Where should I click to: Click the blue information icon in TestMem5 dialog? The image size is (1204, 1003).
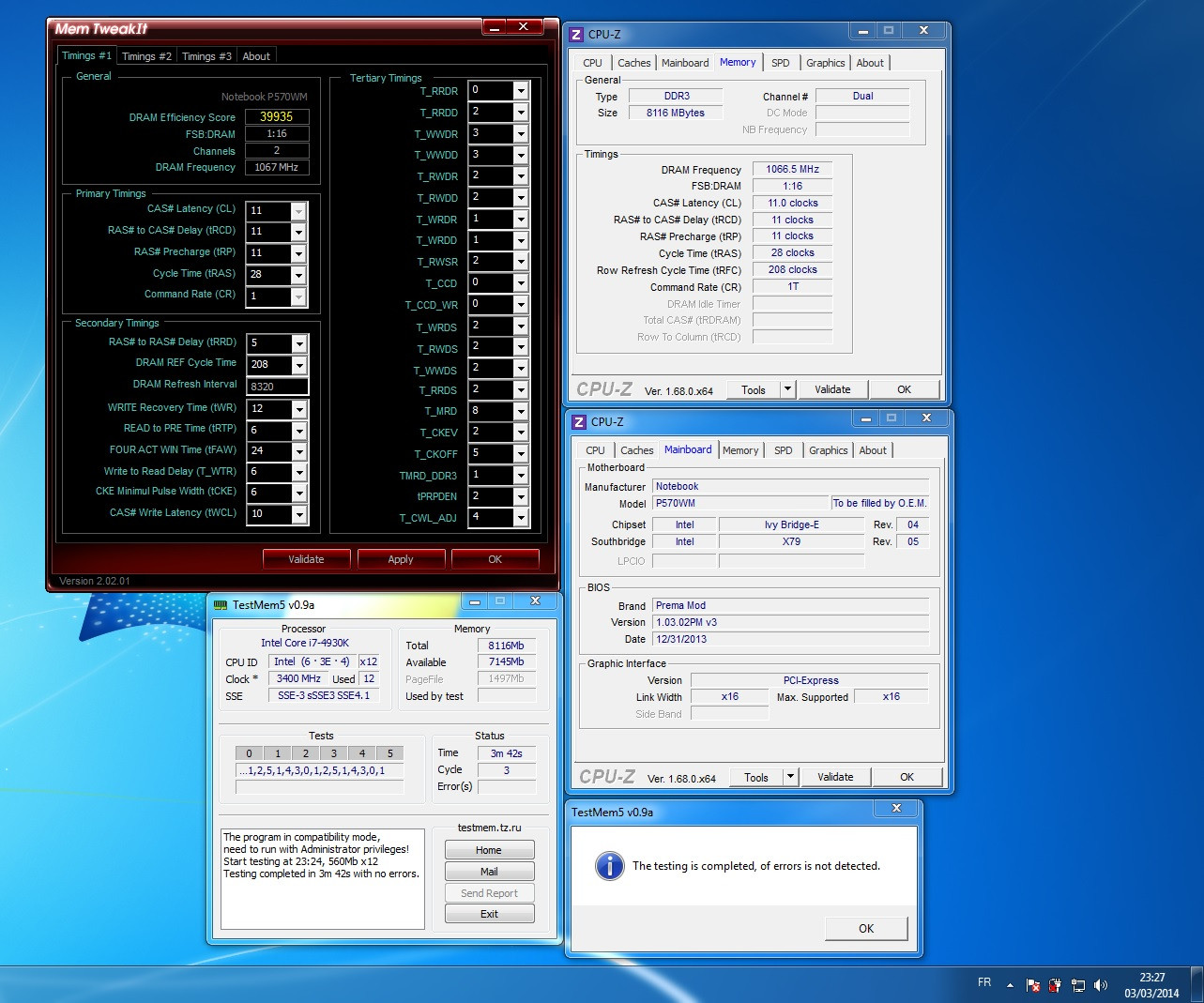coord(610,866)
